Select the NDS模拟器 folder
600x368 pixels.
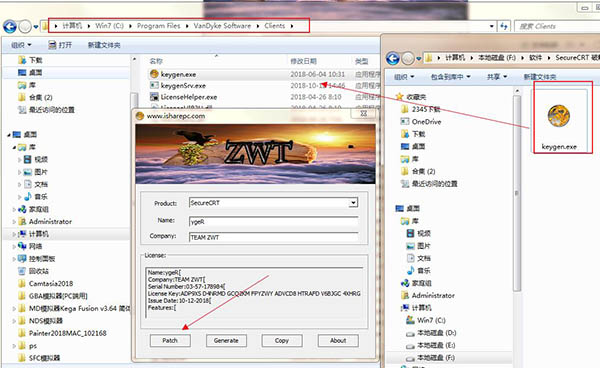(41, 321)
